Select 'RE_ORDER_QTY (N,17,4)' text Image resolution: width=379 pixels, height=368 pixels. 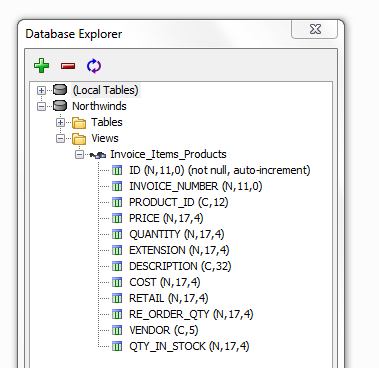click(191, 314)
